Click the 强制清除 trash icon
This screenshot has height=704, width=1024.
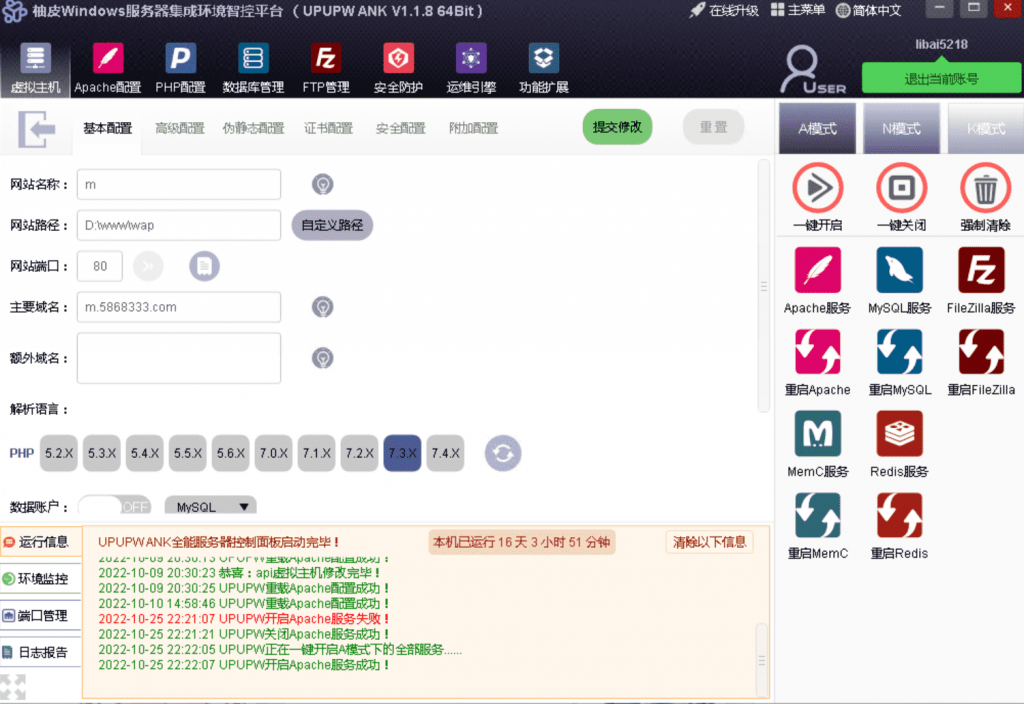[985, 187]
